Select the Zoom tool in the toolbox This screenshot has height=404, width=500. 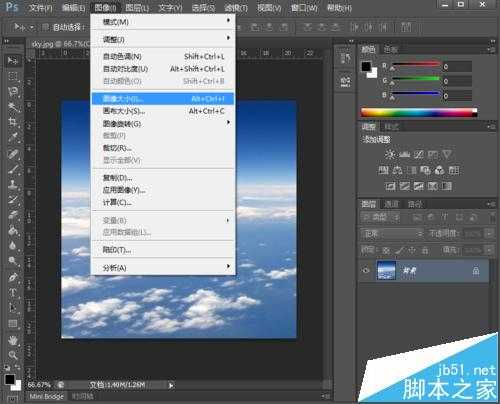tap(13, 355)
